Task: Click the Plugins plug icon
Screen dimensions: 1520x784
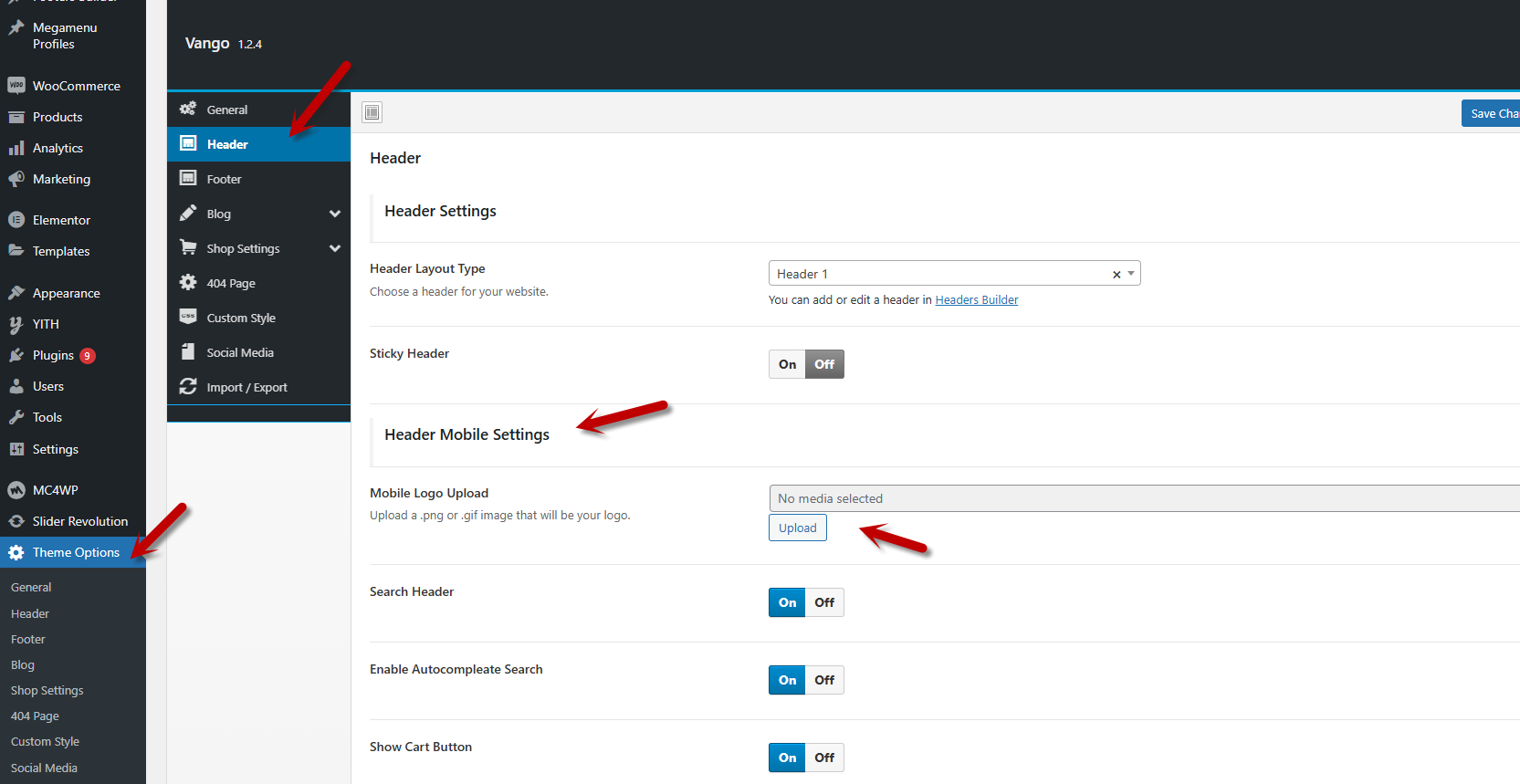Action: [x=16, y=355]
